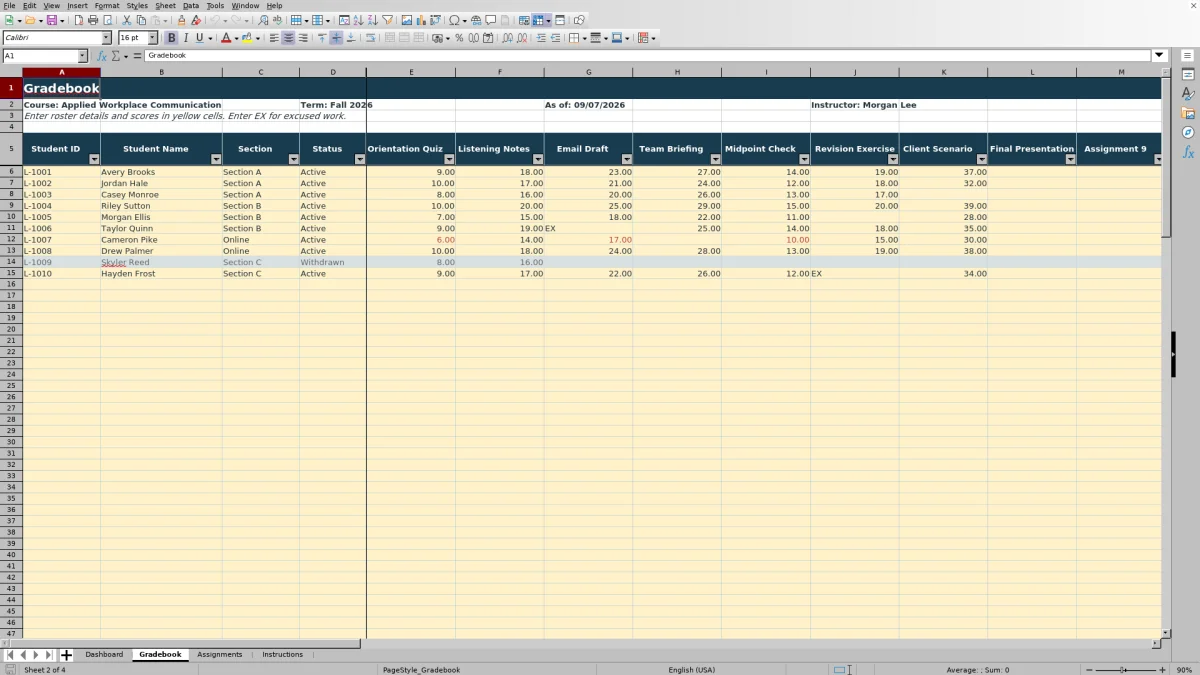Toggle Center Vertically alignment

(x=336, y=38)
